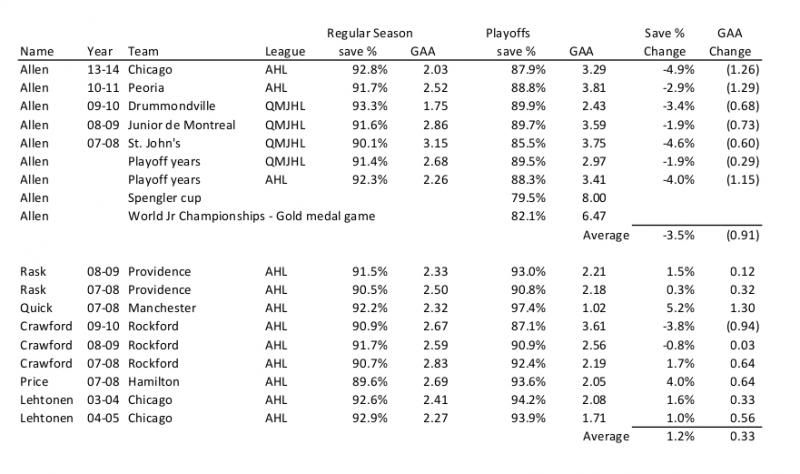The image size is (800, 474).
Task: Select Crawford 09-10 GAA change (0.94)
Action: [742, 327]
